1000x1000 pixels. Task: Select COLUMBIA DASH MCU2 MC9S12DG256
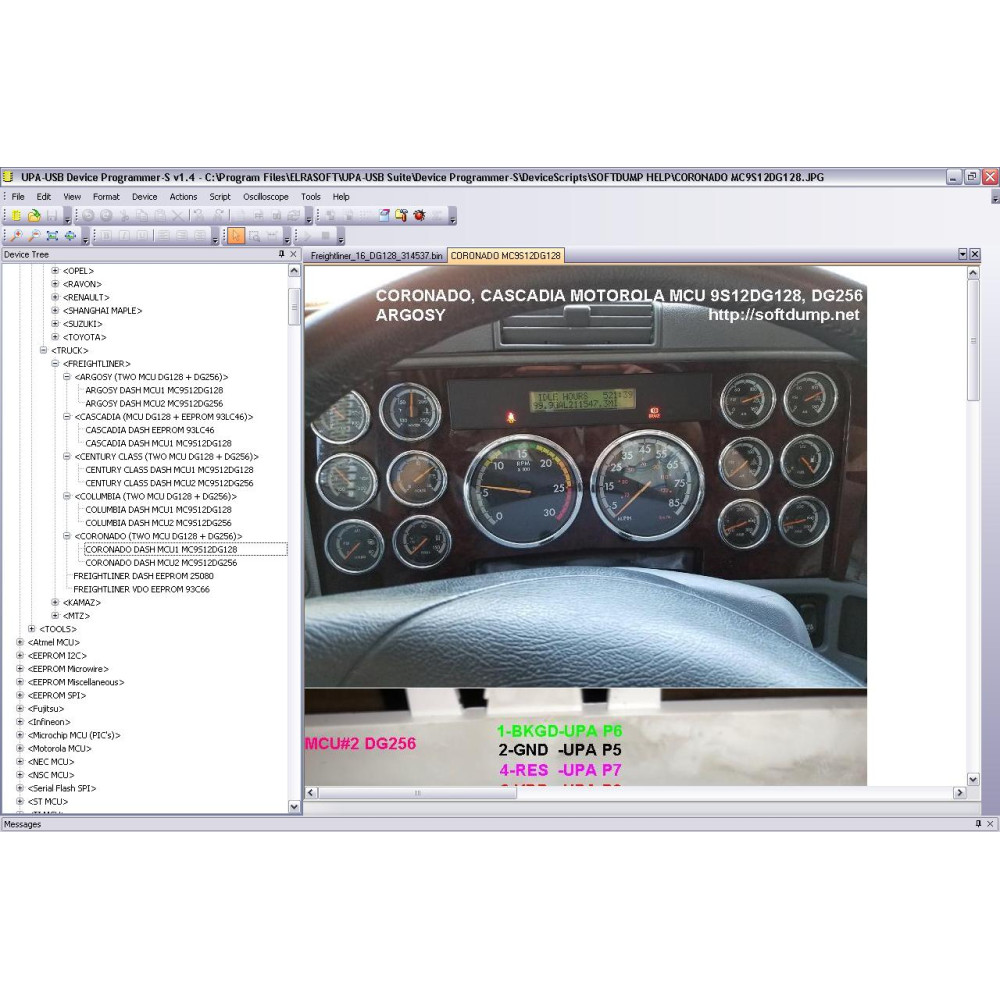pyautogui.click(x=158, y=523)
